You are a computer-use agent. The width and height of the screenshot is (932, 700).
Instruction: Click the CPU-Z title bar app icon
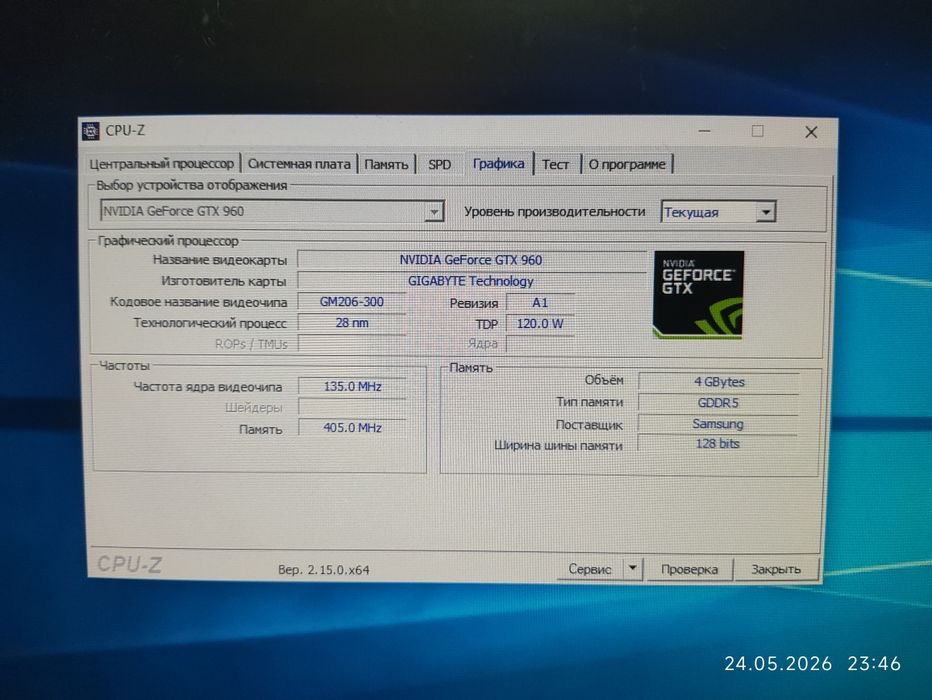[90, 131]
